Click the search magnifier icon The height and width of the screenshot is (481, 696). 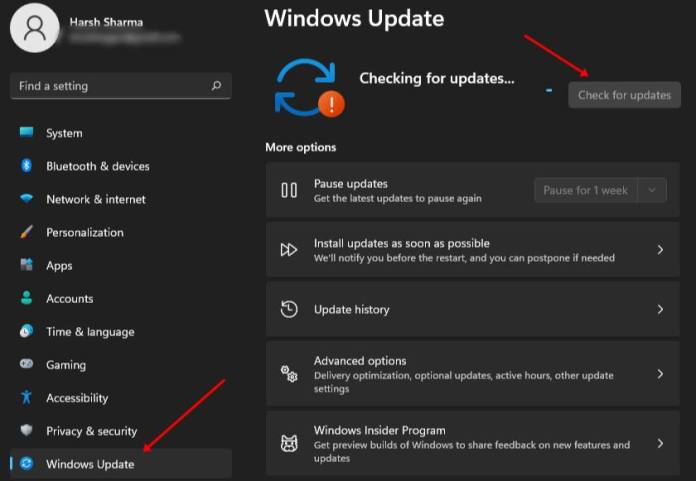[216, 86]
